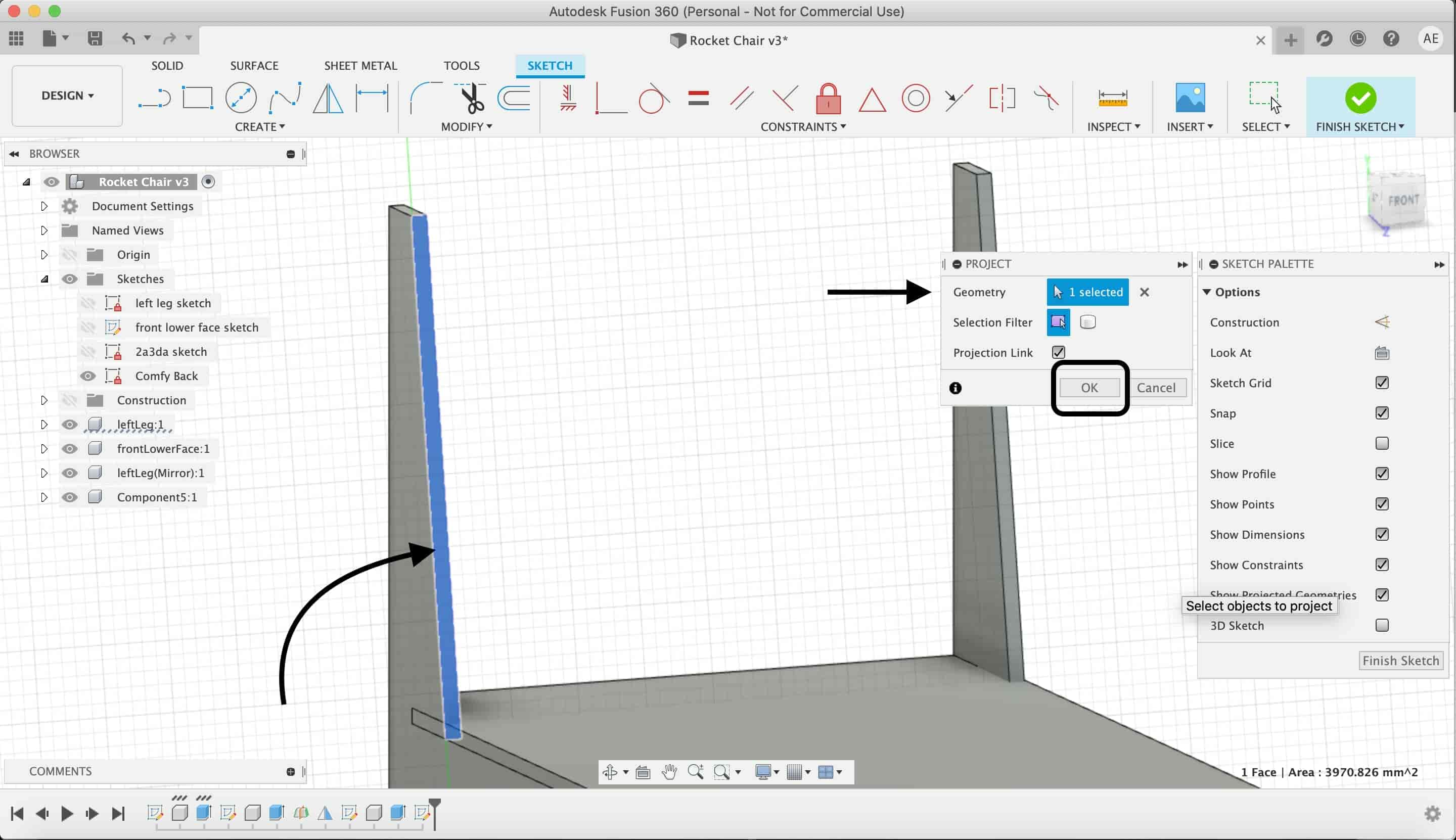Image resolution: width=1456 pixels, height=840 pixels.
Task: Click the Look At icon in Sketch Palette
Action: click(1382, 352)
